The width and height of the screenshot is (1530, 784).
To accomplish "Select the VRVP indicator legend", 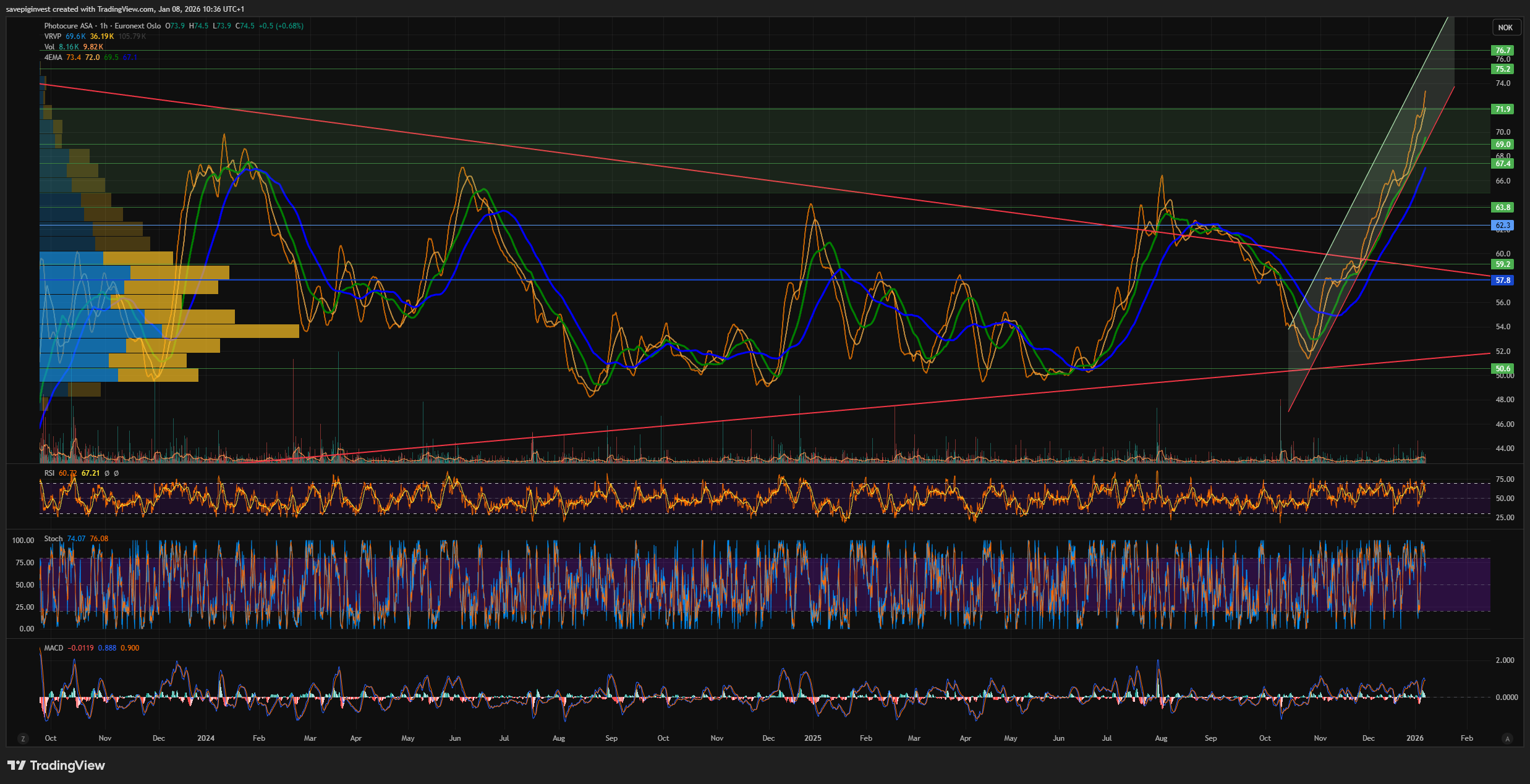I will tap(53, 36).
